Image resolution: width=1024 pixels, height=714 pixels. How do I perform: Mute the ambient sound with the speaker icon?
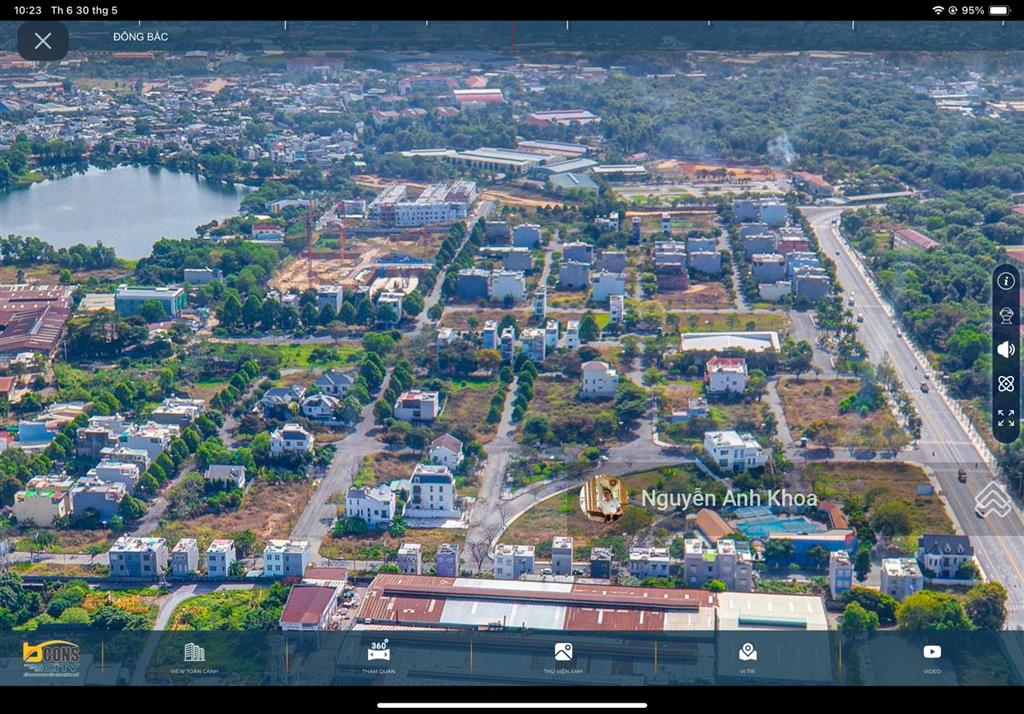point(1005,349)
